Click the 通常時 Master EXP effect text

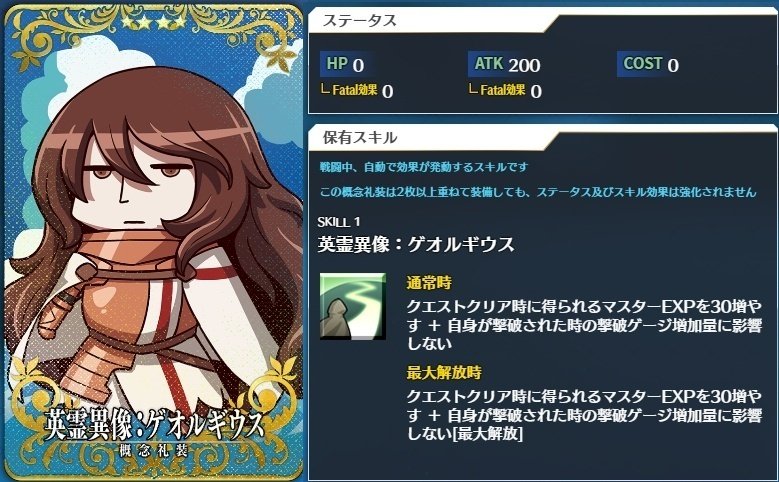(584, 325)
